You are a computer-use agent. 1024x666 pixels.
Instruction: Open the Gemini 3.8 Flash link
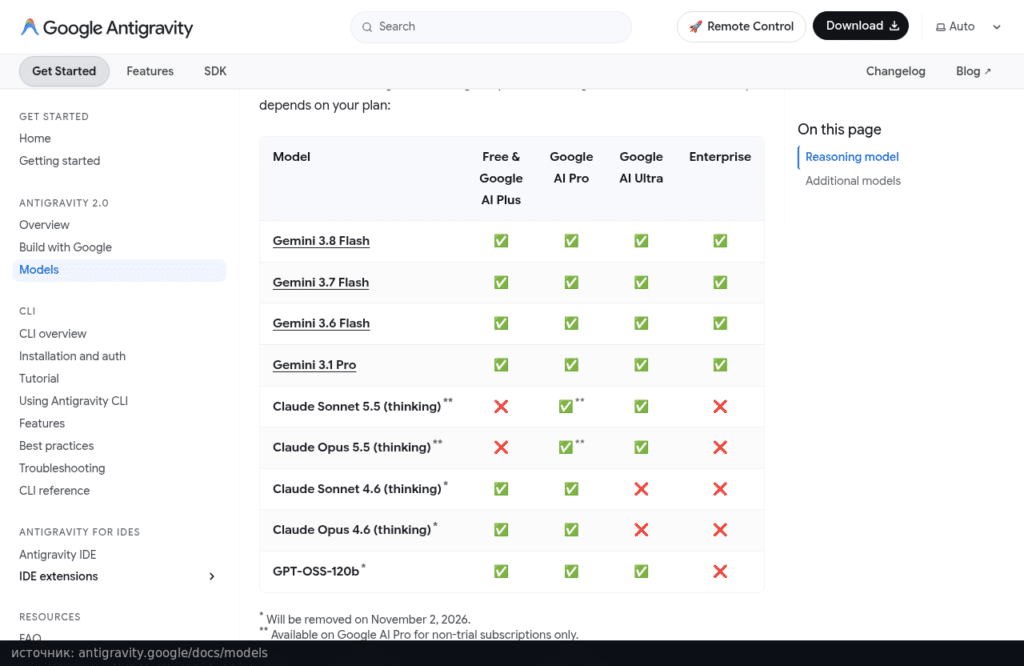(321, 241)
